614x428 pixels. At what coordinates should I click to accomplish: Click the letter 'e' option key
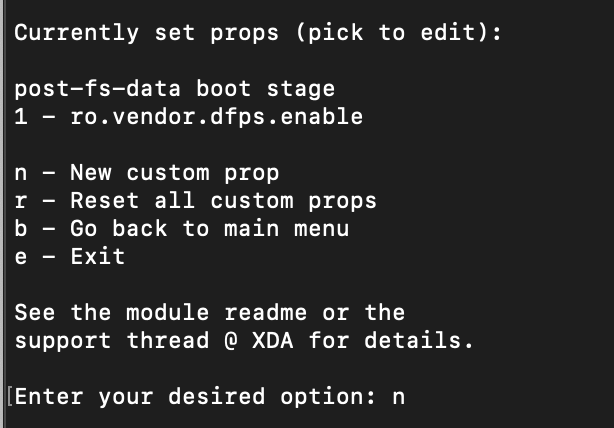point(21,257)
